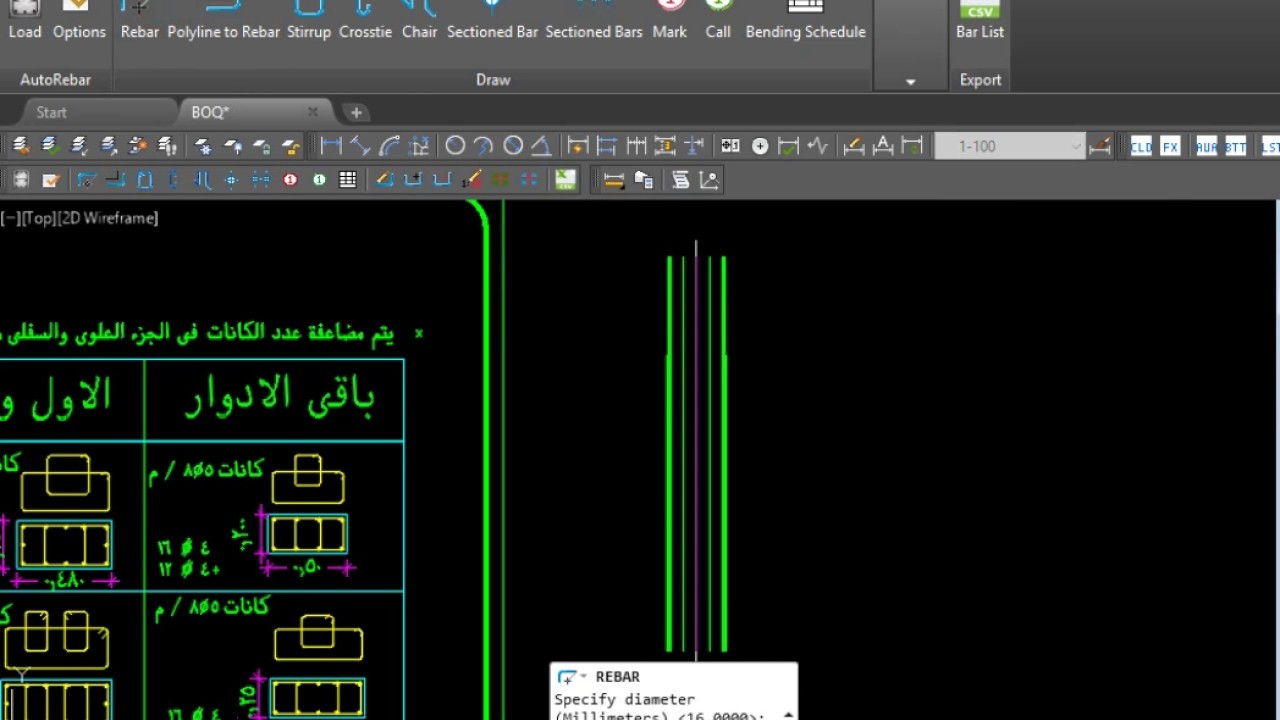This screenshot has width=1280, height=720.
Task: Click the CLD toolbar button
Action: click(1141, 146)
